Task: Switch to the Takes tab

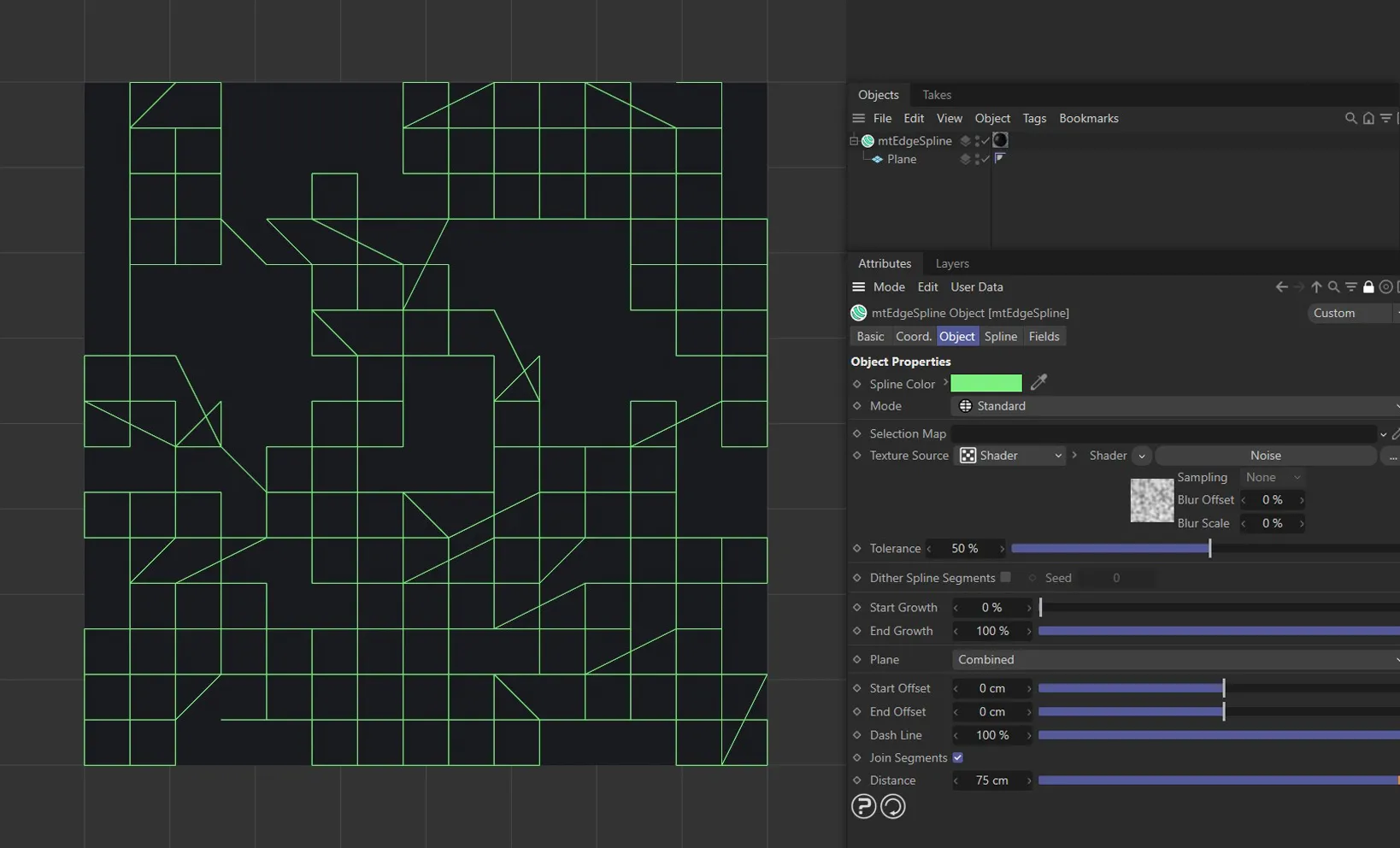Action: (937, 95)
